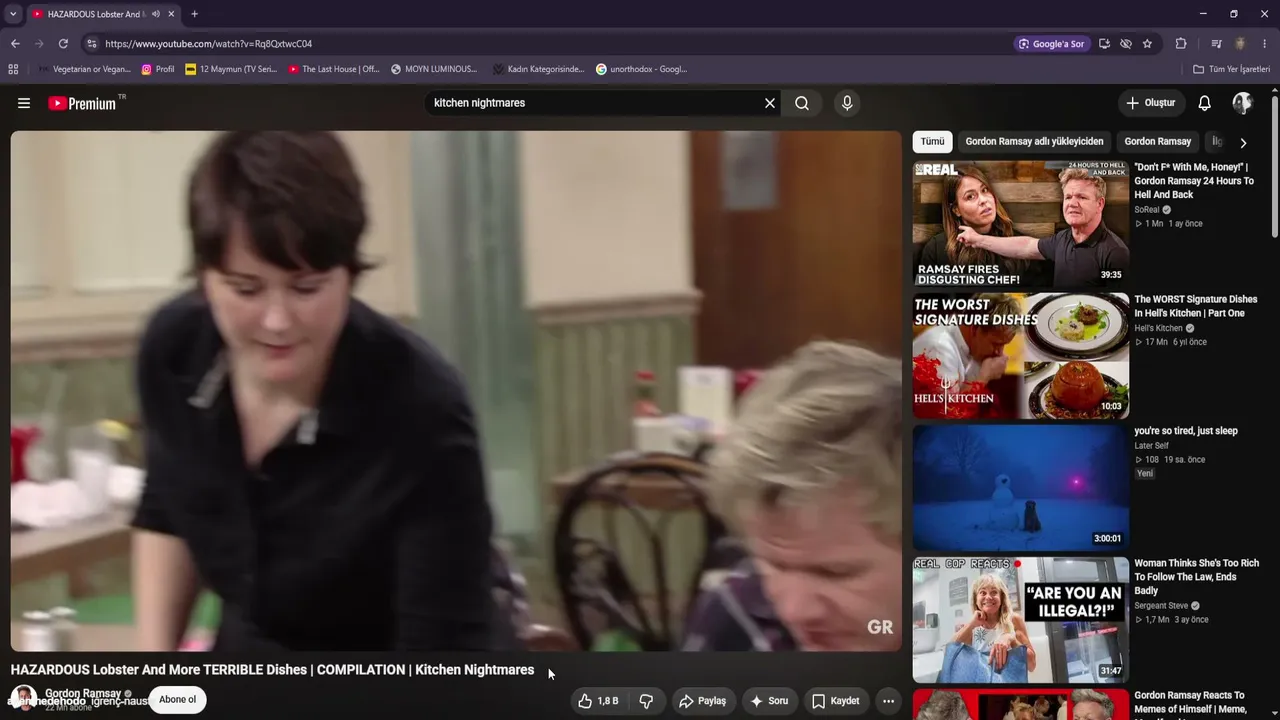Open the Worst Signature Dishes thumbnail
Image resolution: width=1280 pixels, height=720 pixels.
pyautogui.click(x=1020, y=356)
